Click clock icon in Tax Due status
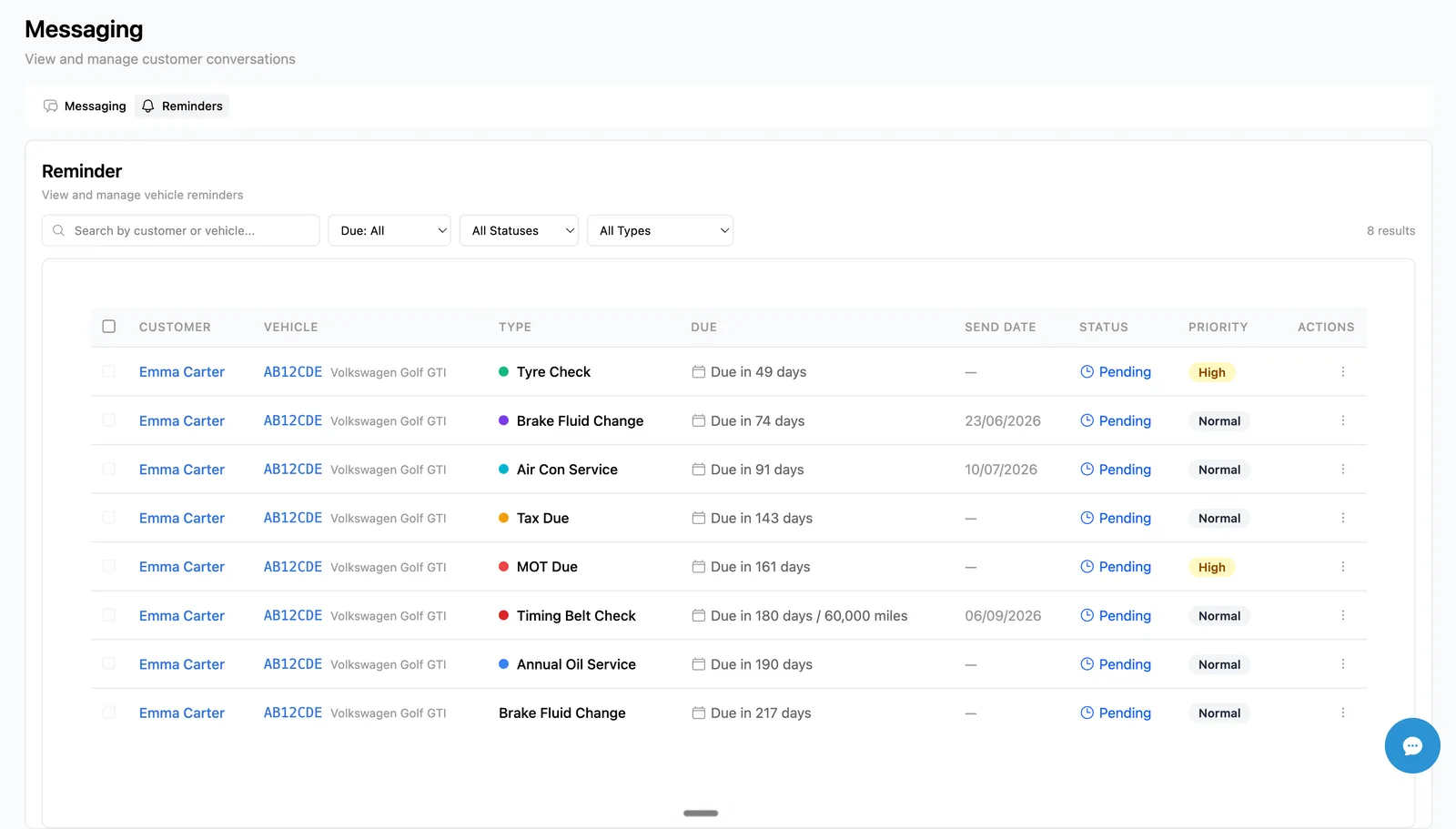Image resolution: width=1456 pixels, height=829 pixels. (x=1087, y=518)
